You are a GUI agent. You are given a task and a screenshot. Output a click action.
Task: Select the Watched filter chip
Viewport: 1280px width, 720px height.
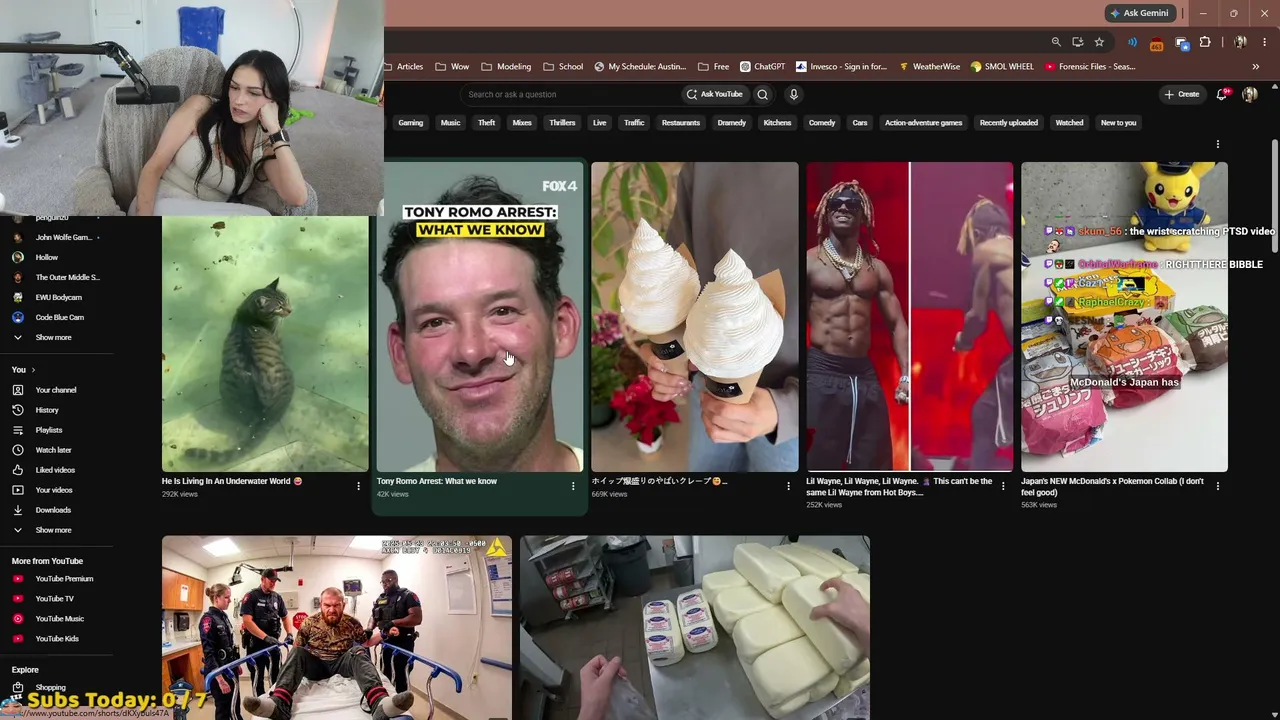click(1069, 123)
